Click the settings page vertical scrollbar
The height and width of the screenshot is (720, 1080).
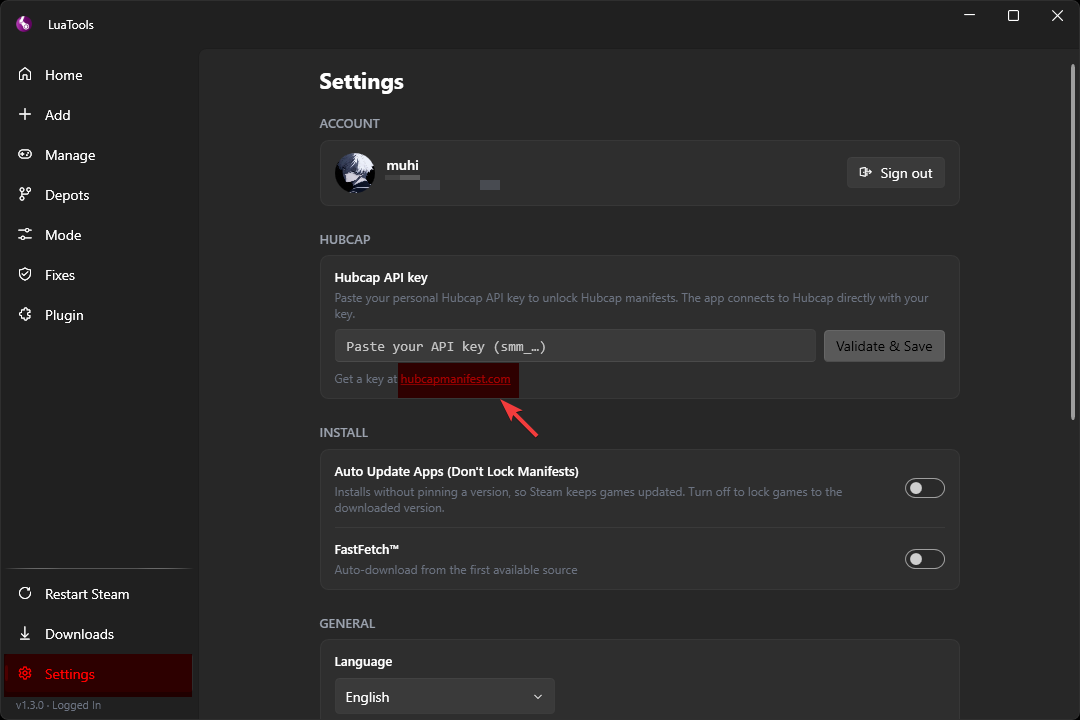coord(1072,241)
